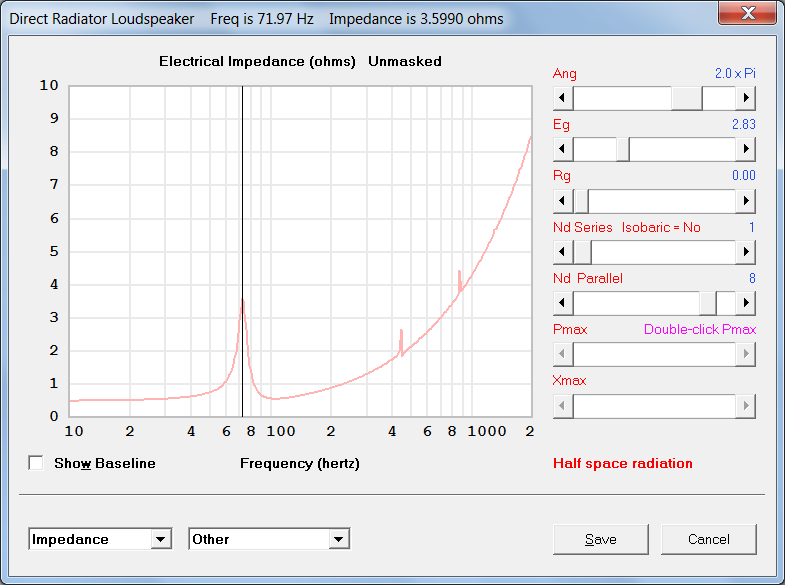Click the Pmax slider's right arrow
785x585 pixels.
(745, 354)
